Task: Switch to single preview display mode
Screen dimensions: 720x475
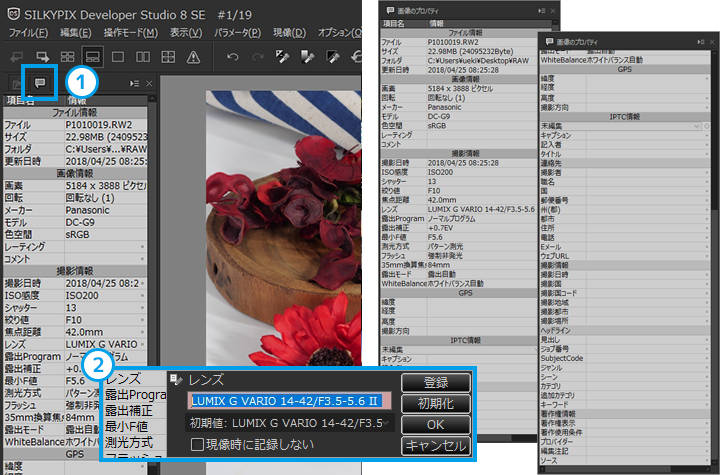Action: (118, 57)
